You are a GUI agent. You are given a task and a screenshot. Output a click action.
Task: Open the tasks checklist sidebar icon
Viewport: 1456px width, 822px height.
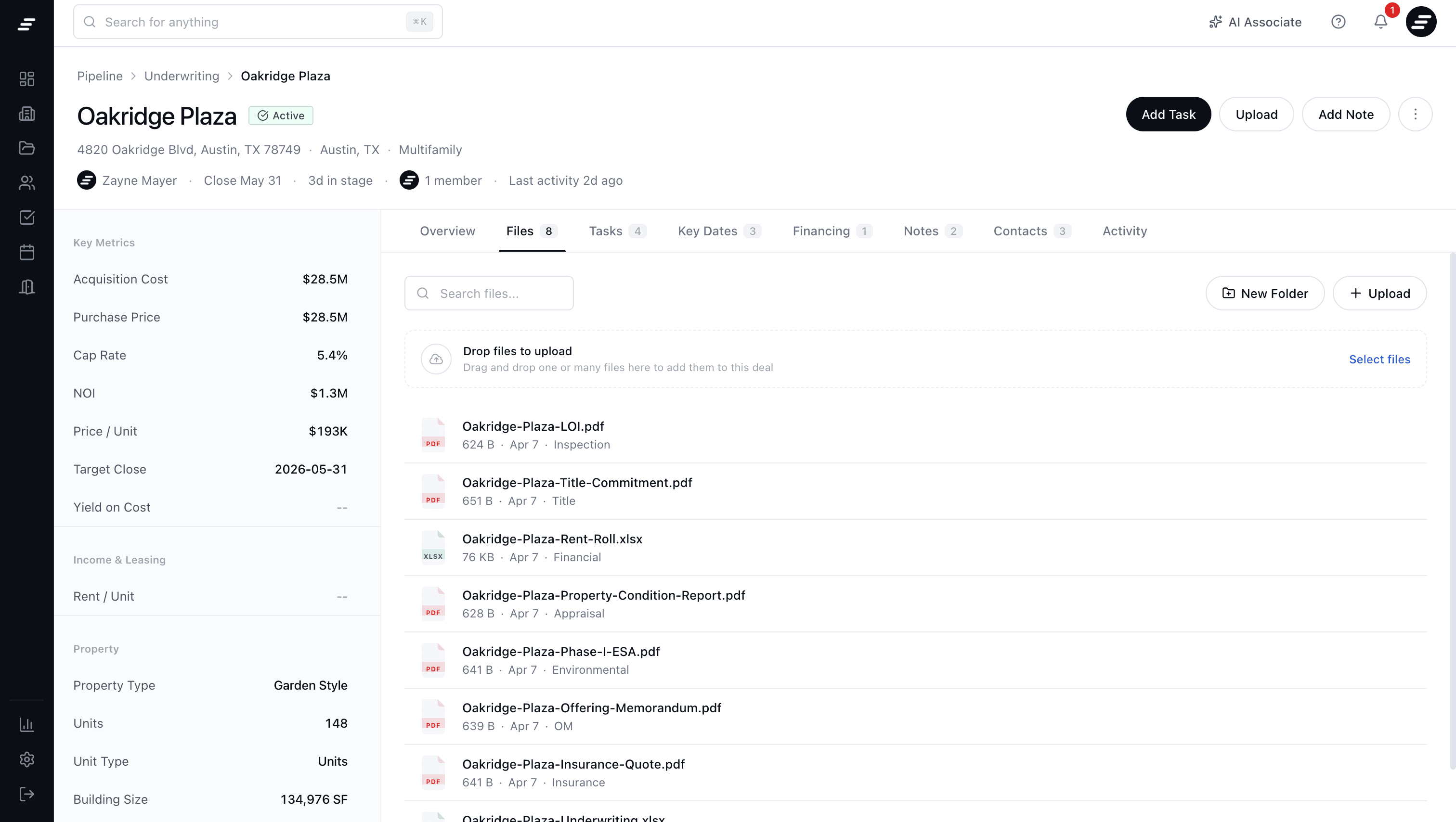pyautogui.click(x=26, y=218)
